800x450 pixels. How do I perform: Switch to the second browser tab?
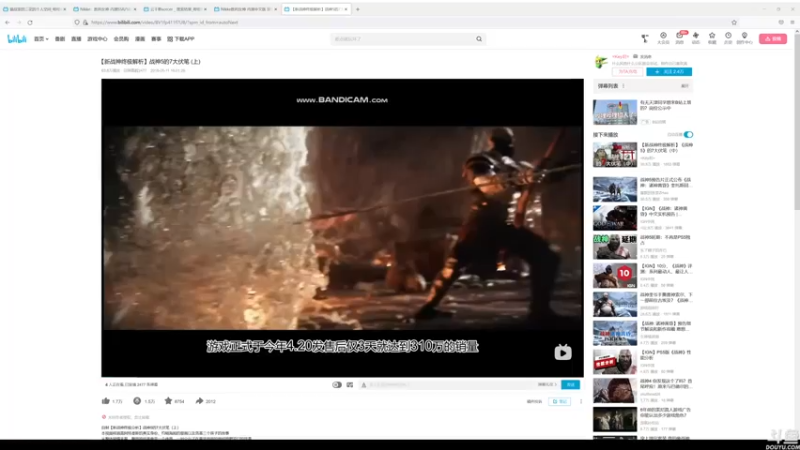point(105,9)
